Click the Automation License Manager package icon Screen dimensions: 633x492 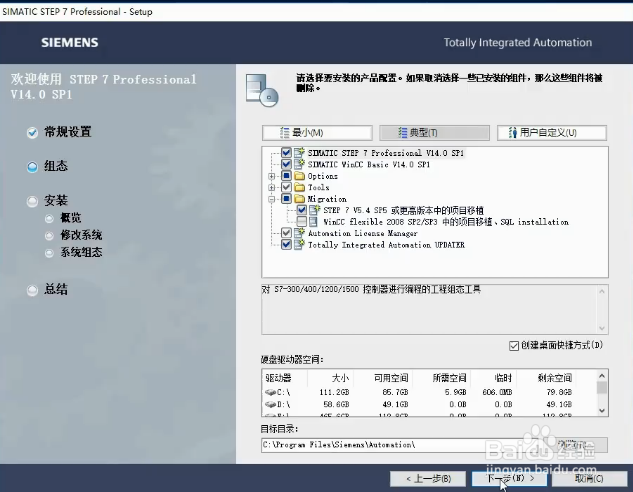[299, 233]
